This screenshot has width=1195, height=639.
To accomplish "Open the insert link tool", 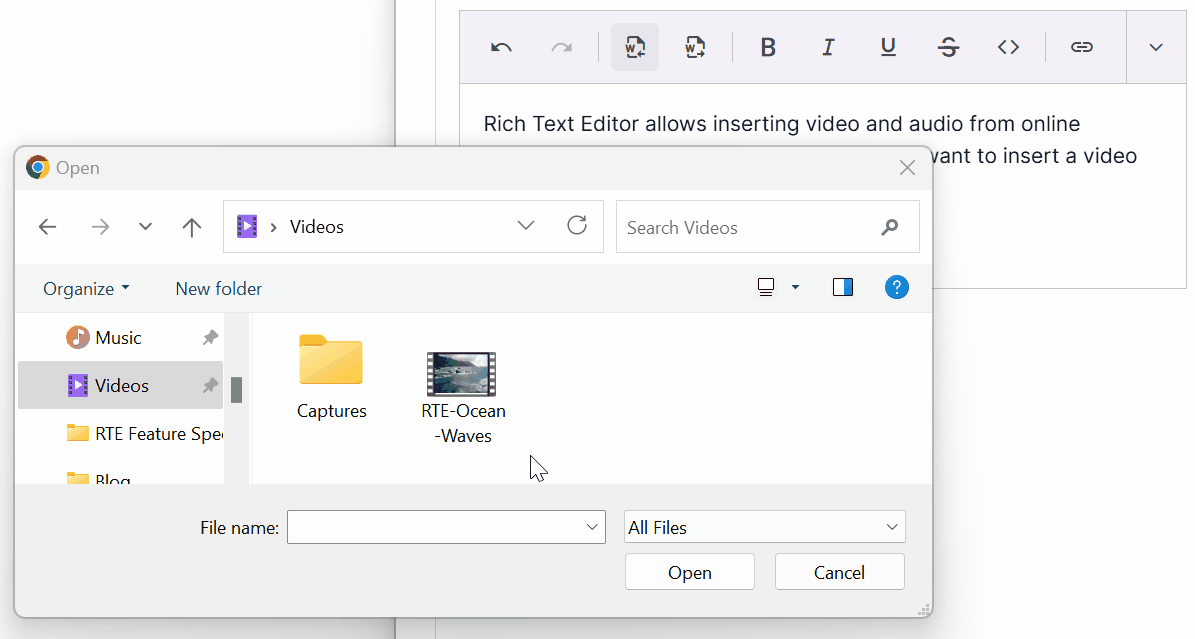I will coord(1081,46).
